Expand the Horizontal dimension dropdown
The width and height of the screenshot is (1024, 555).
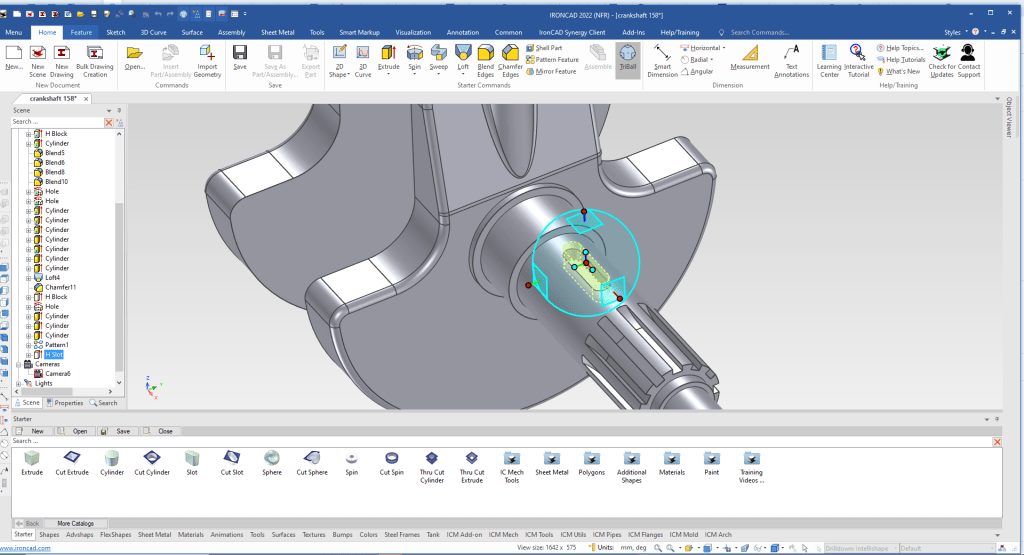[723, 48]
